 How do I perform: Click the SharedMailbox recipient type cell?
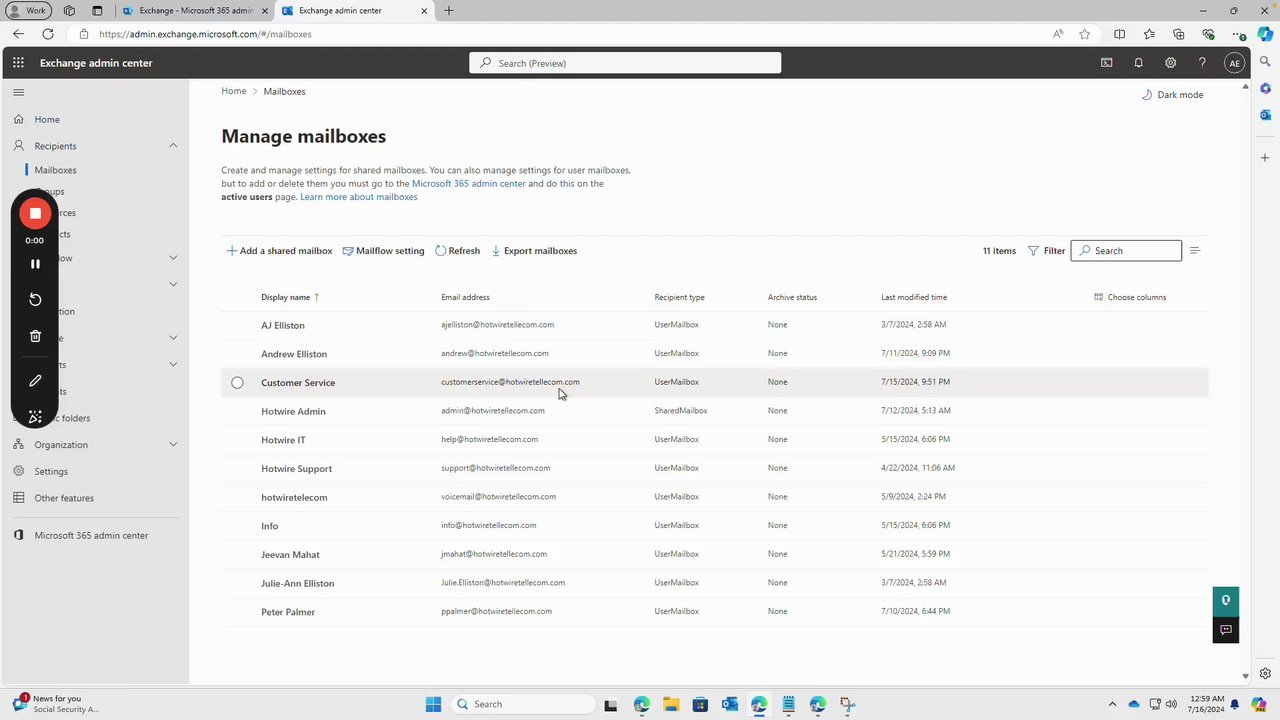[681, 411]
